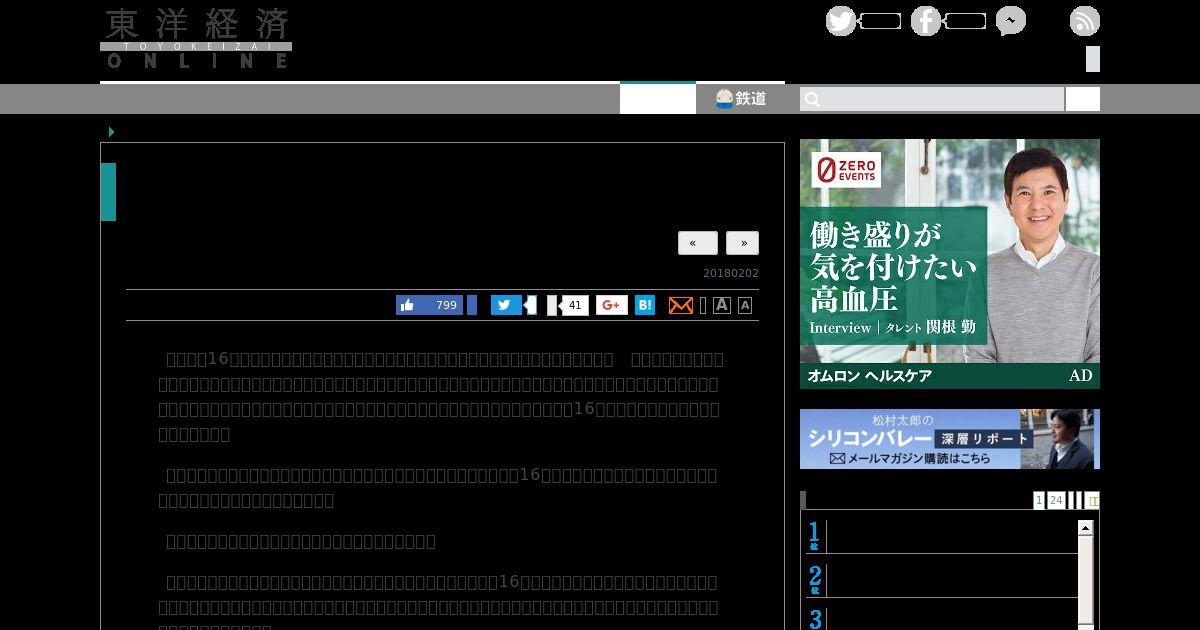
Task: Open the Messenger chat bubble icon
Action: point(1010,21)
